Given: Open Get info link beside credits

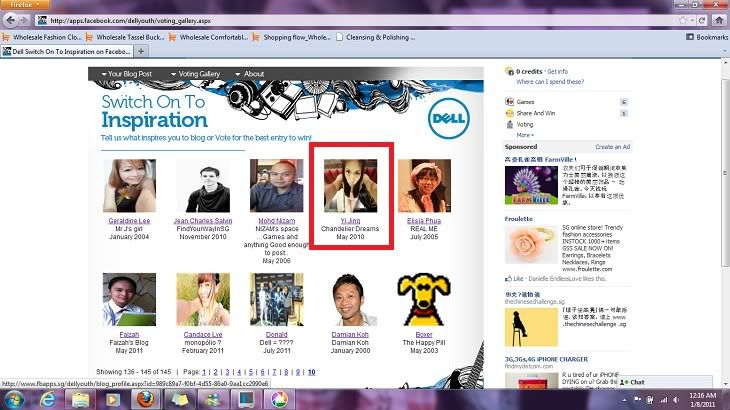Looking at the screenshot, I should pos(557,72).
